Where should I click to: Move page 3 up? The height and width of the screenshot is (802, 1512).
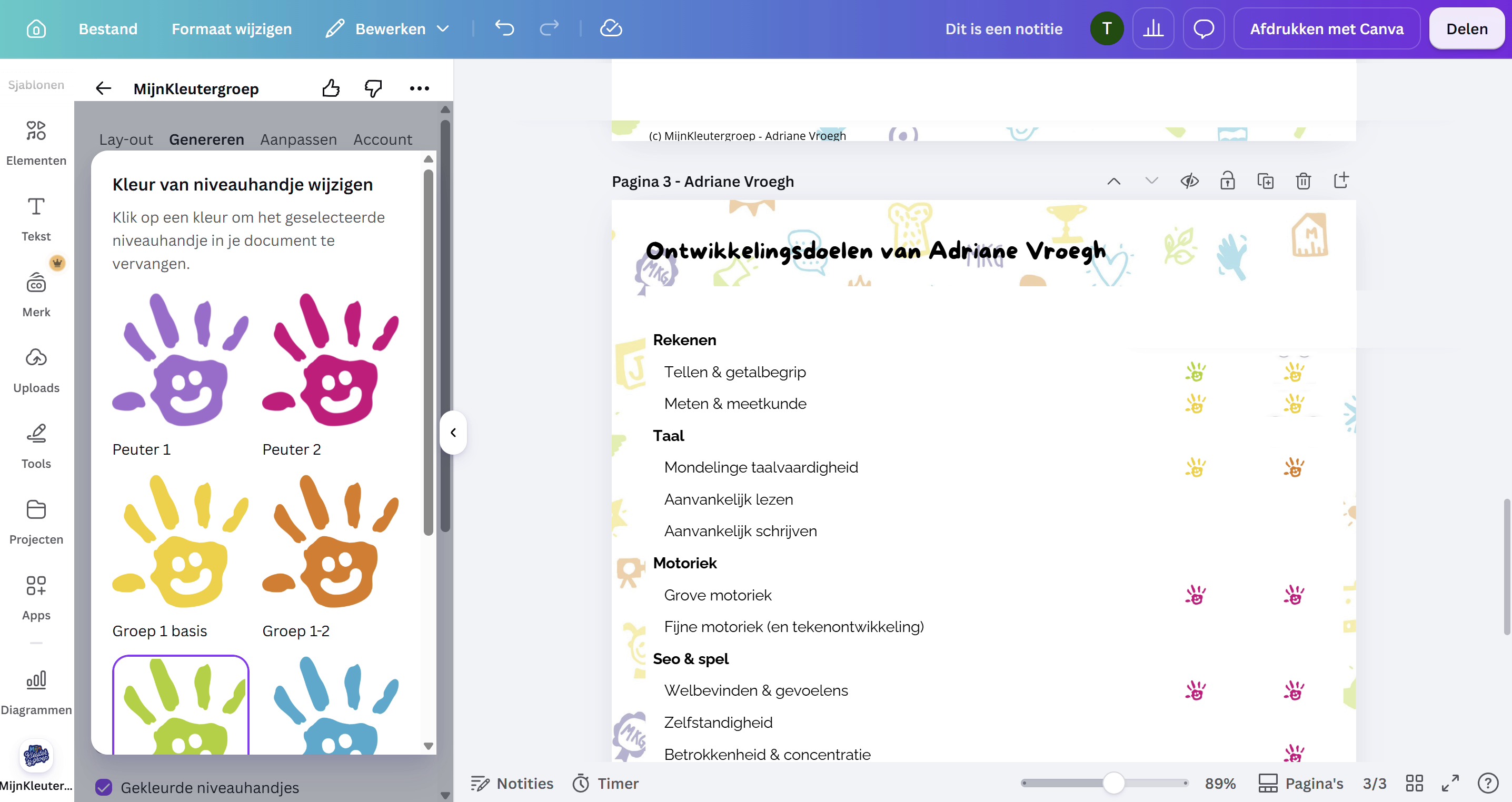[1113, 181]
